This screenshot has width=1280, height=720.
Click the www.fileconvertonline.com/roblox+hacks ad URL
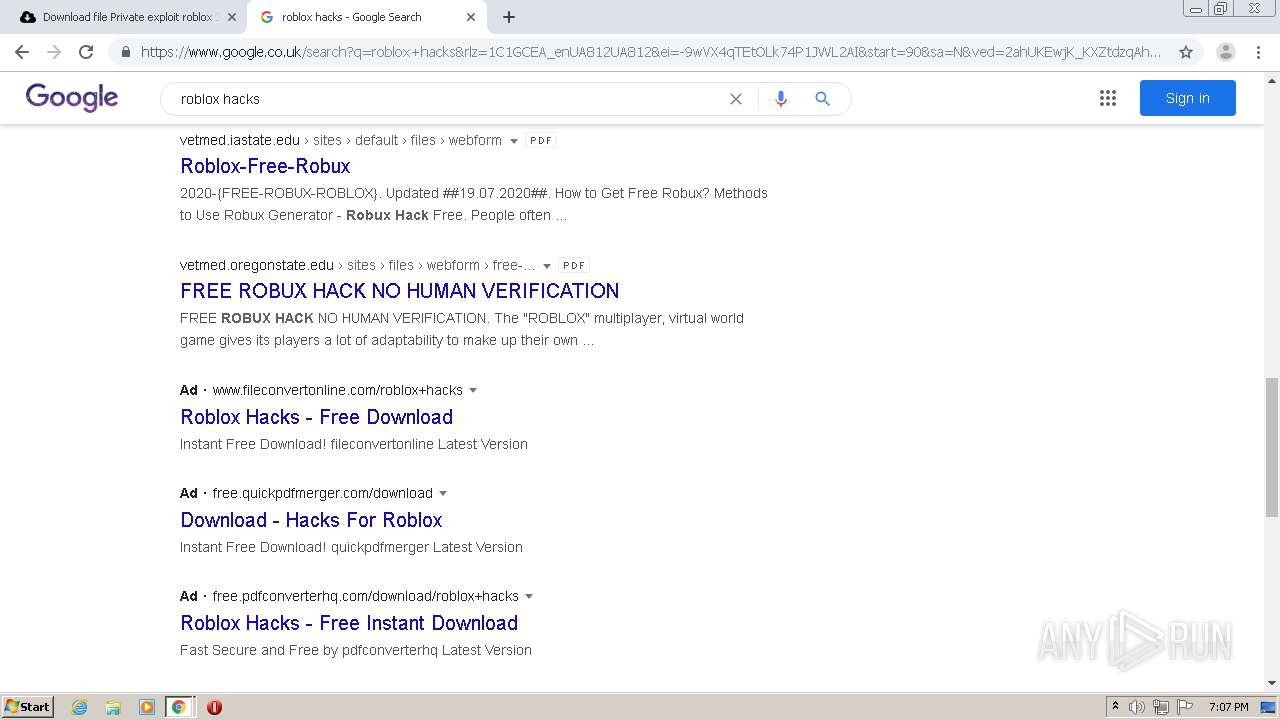[x=337, y=390]
